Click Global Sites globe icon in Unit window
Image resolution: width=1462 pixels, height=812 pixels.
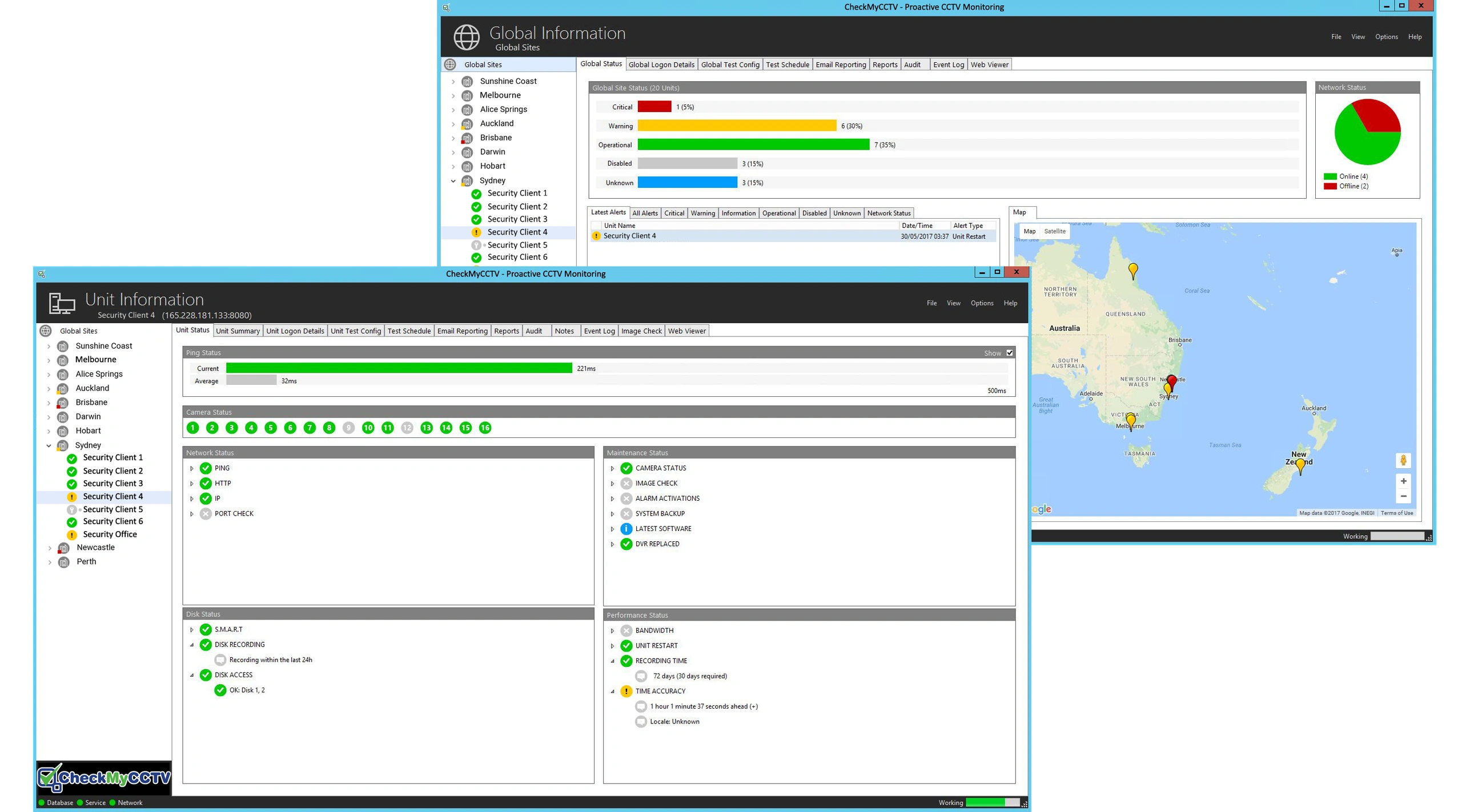(x=46, y=331)
